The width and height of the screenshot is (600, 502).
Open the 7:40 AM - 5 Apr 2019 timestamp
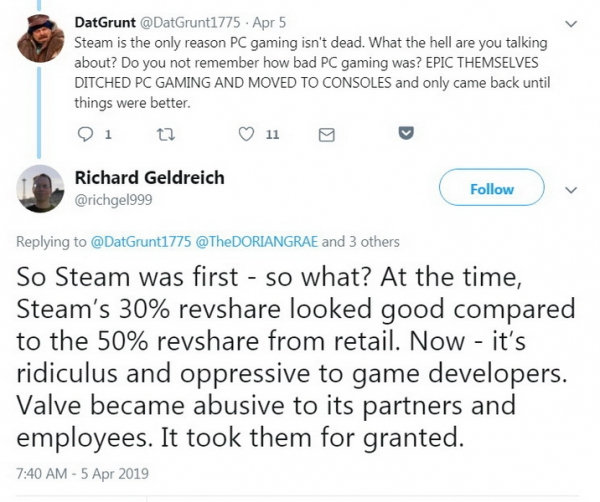pyautogui.click(x=80, y=469)
